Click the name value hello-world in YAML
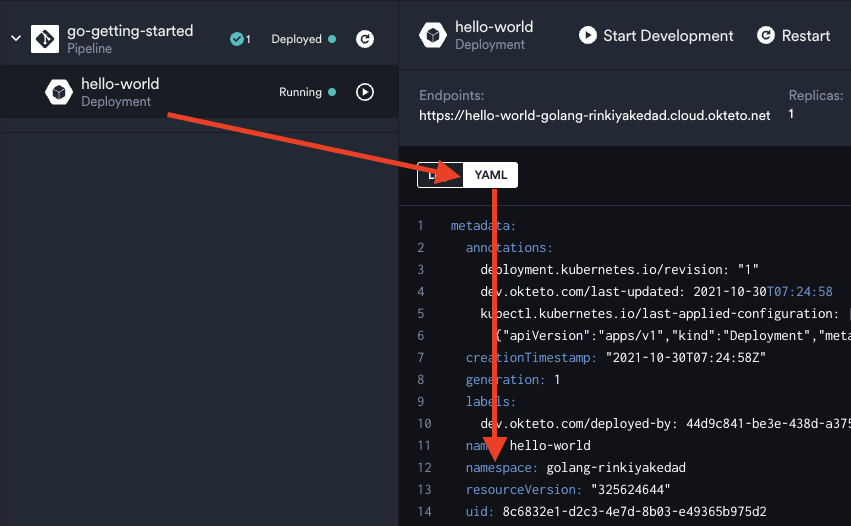 550,446
